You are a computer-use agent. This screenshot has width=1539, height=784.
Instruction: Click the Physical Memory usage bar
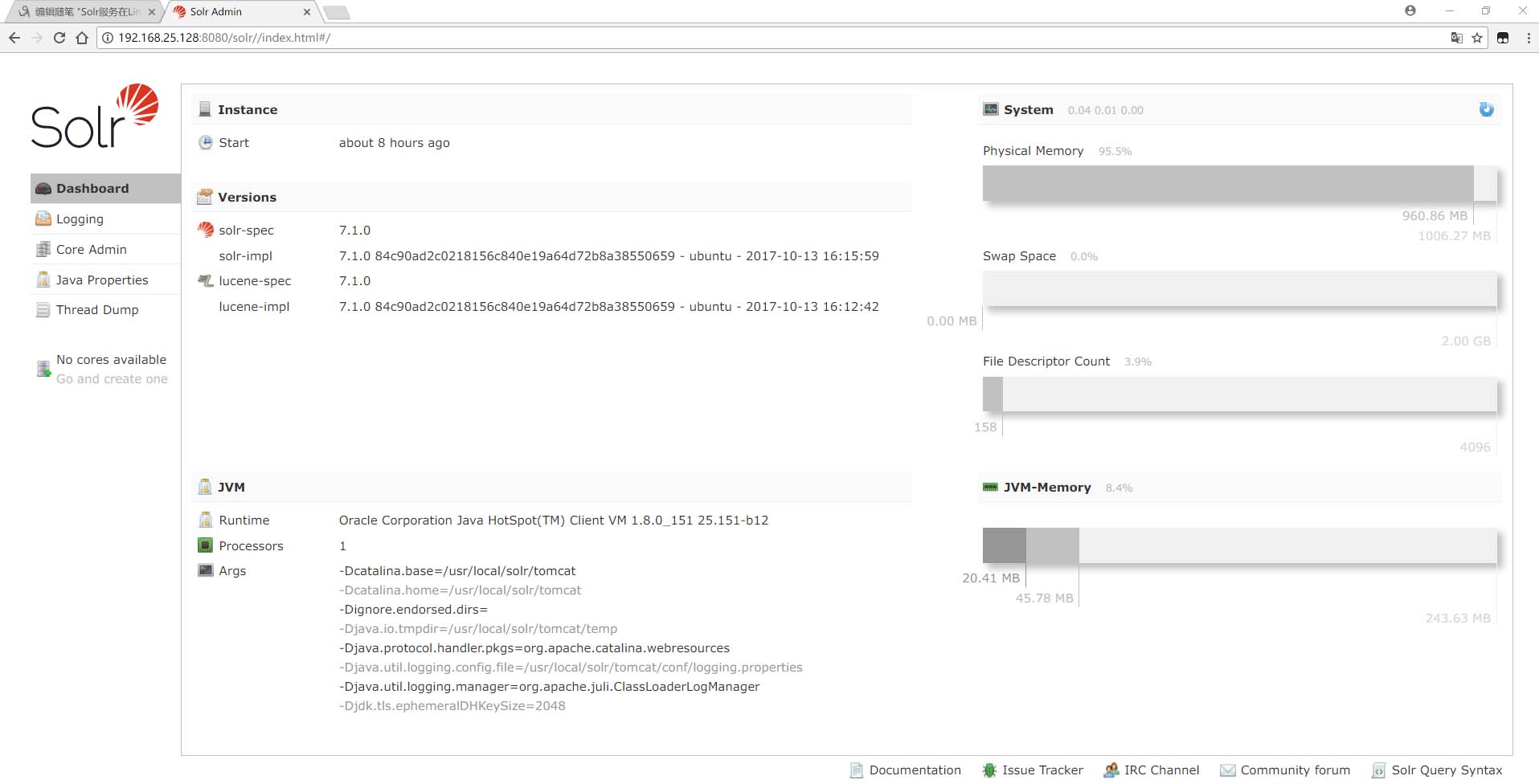point(1239,183)
